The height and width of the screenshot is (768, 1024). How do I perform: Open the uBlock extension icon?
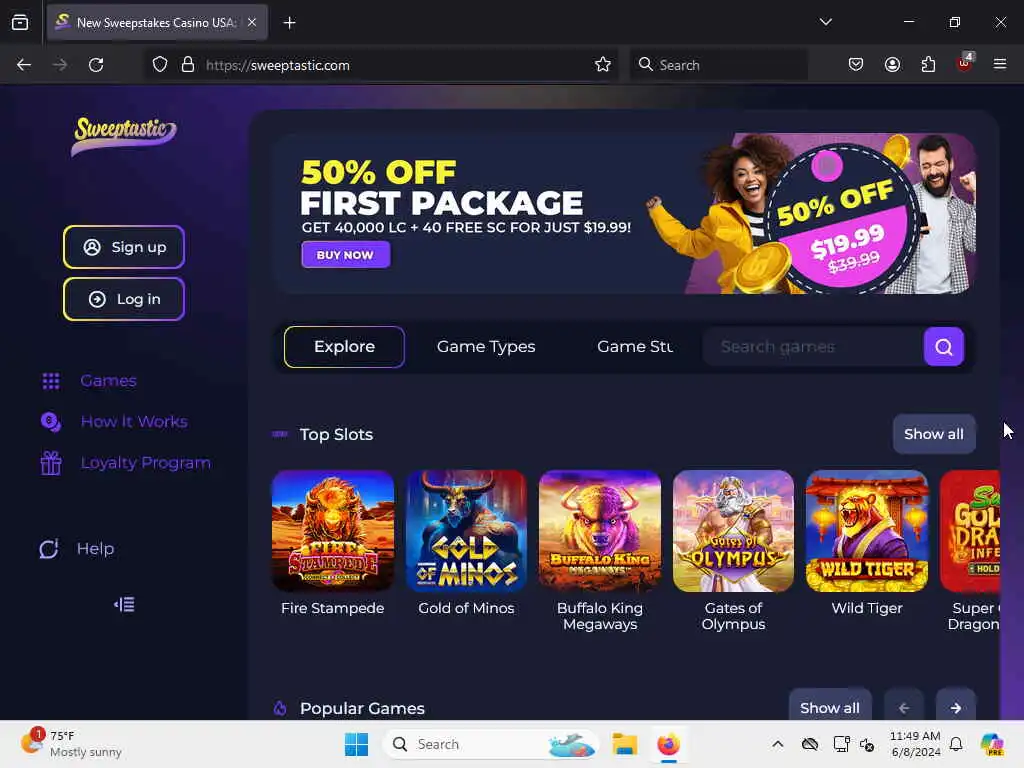965,63
